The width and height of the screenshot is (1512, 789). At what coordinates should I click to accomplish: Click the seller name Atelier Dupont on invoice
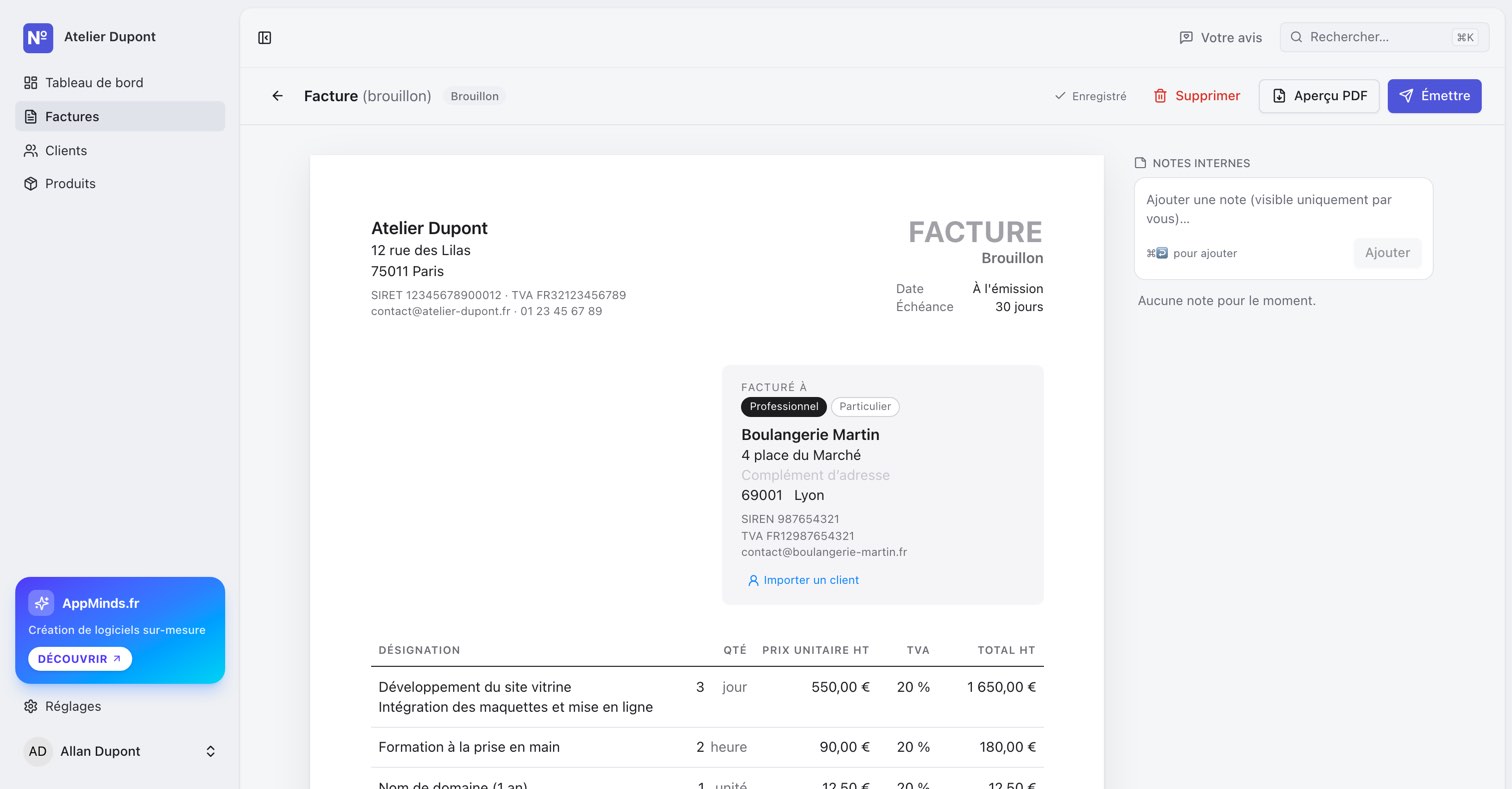pos(429,228)
